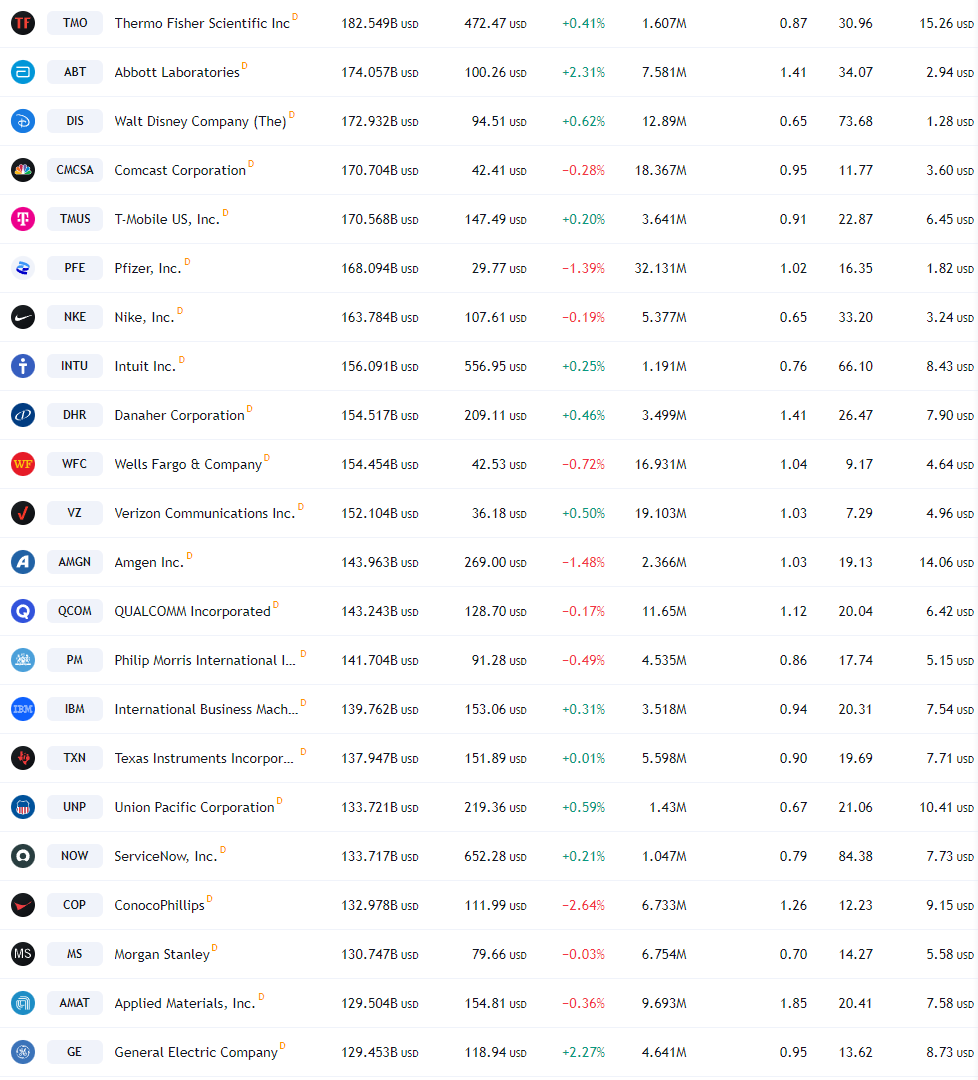Click General Electric's +2.27% change value
The height and width of the screenshot is (1080, 978).
tap(583, 1052)
